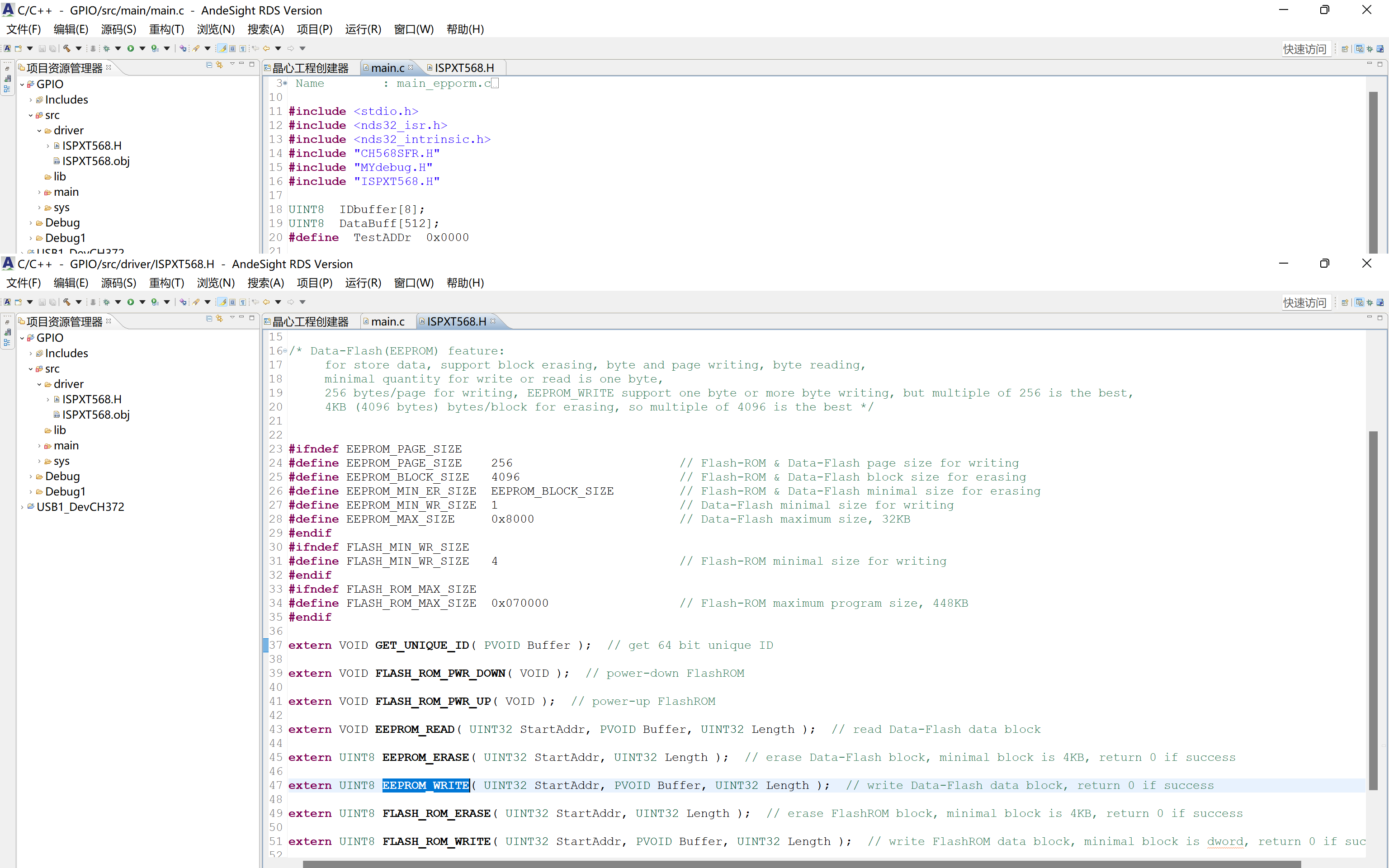Open 搜索(A) menu in main.c window
The image size is (1389, 868).
tap(266, 29)
